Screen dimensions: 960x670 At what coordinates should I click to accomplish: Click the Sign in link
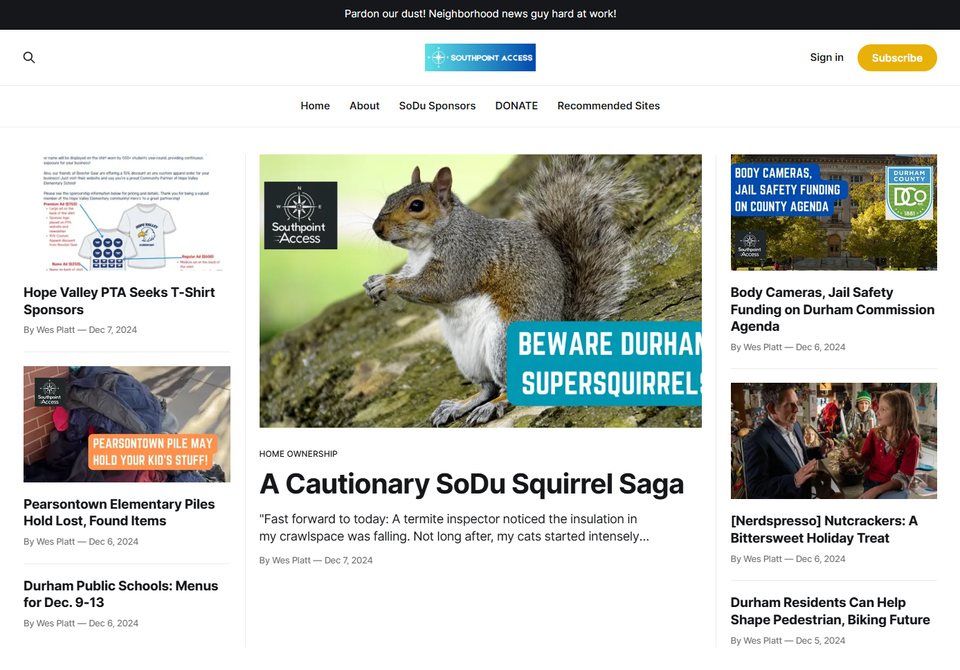tap(827, 58)
